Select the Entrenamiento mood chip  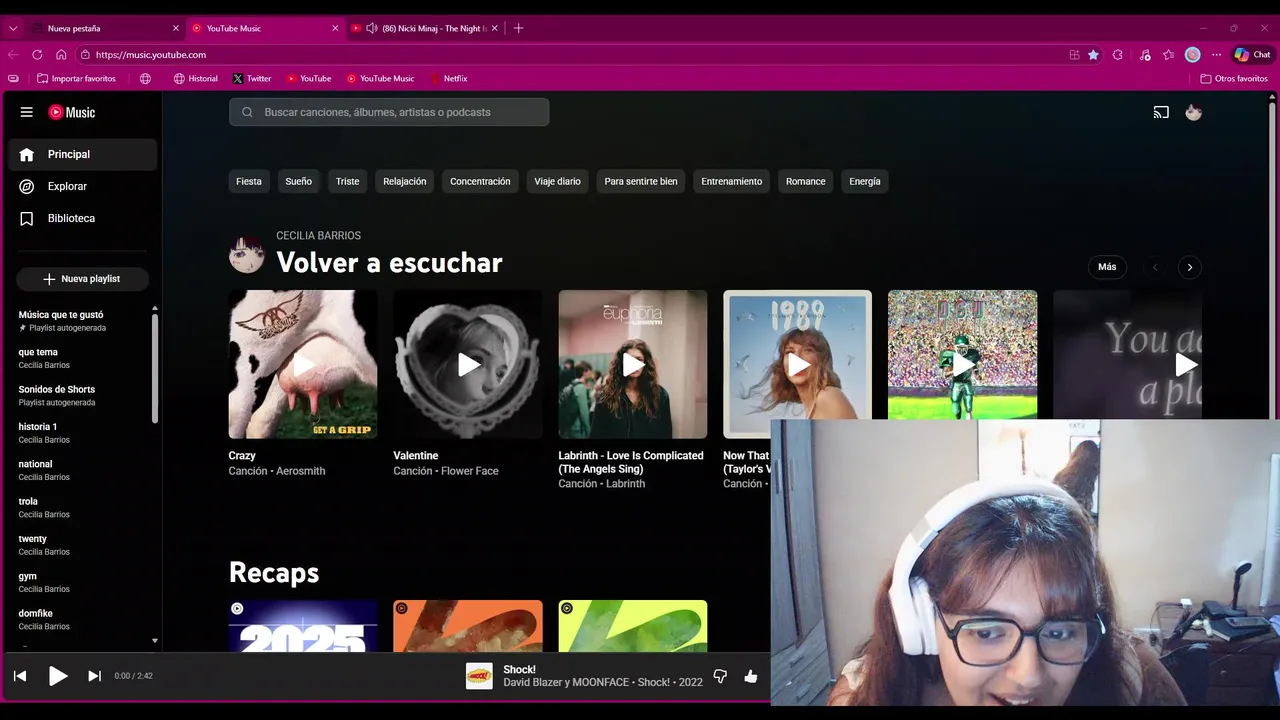click(x=732, y=182)
